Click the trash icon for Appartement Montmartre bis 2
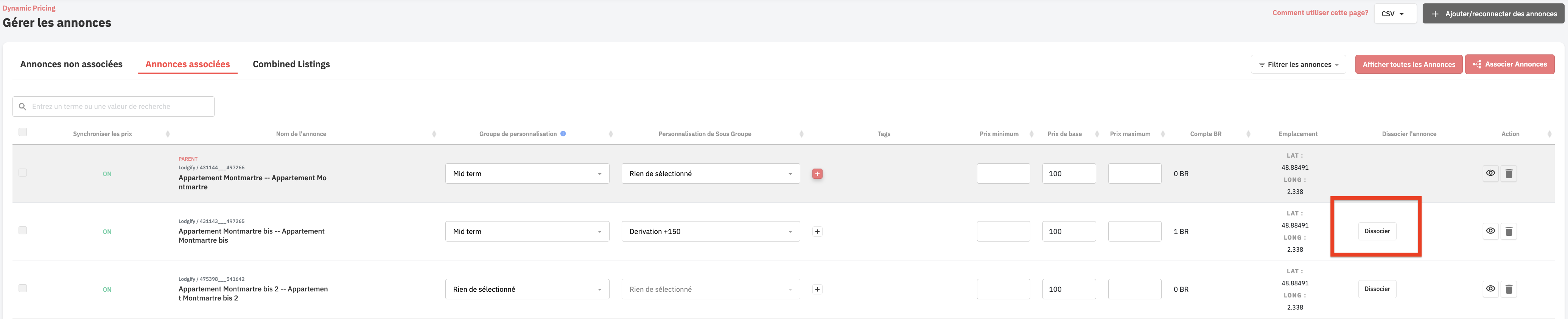1568x319 pixels. pos(1508,289)
